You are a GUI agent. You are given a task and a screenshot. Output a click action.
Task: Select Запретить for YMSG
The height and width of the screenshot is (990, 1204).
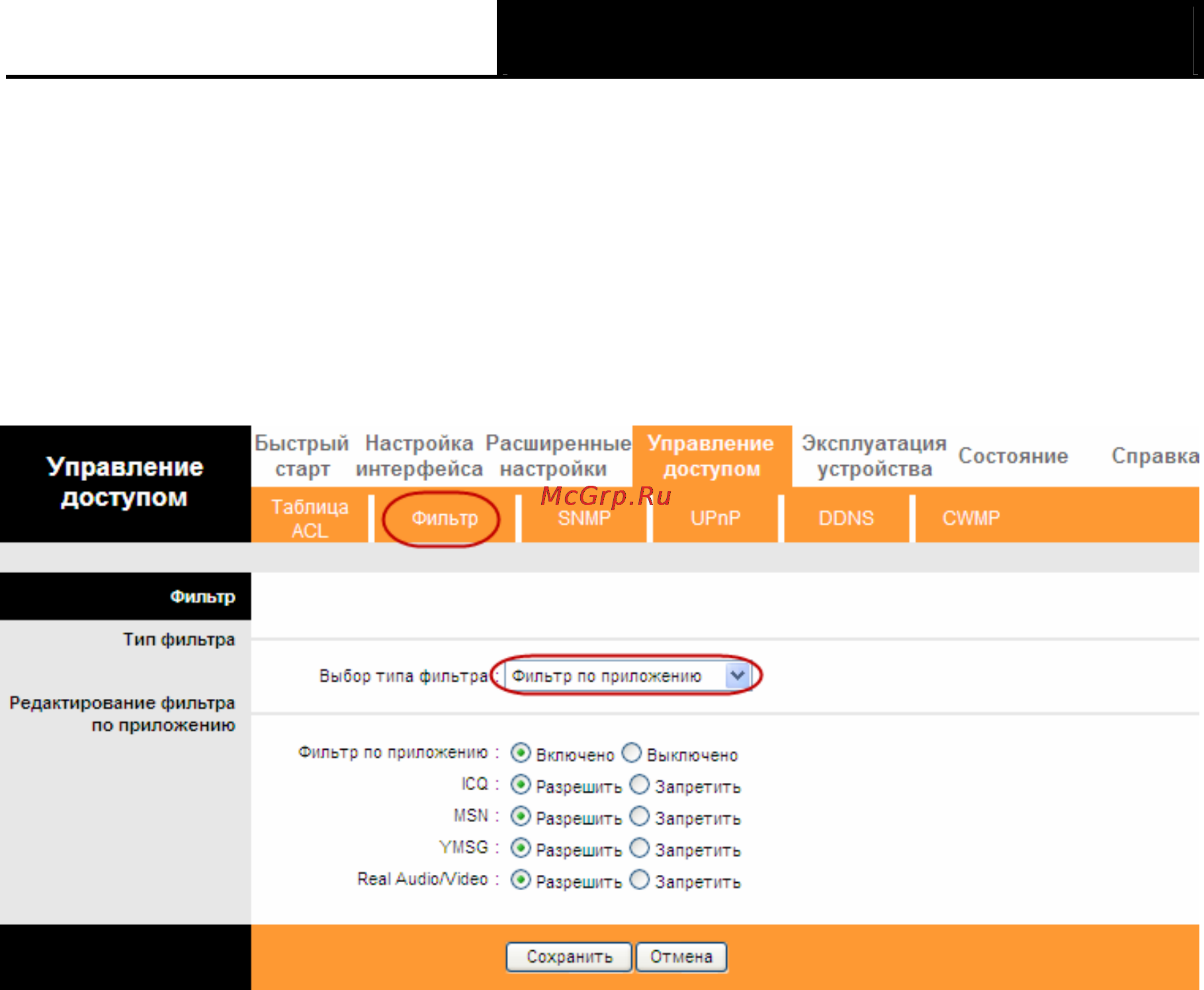click(x=640, y=848)
